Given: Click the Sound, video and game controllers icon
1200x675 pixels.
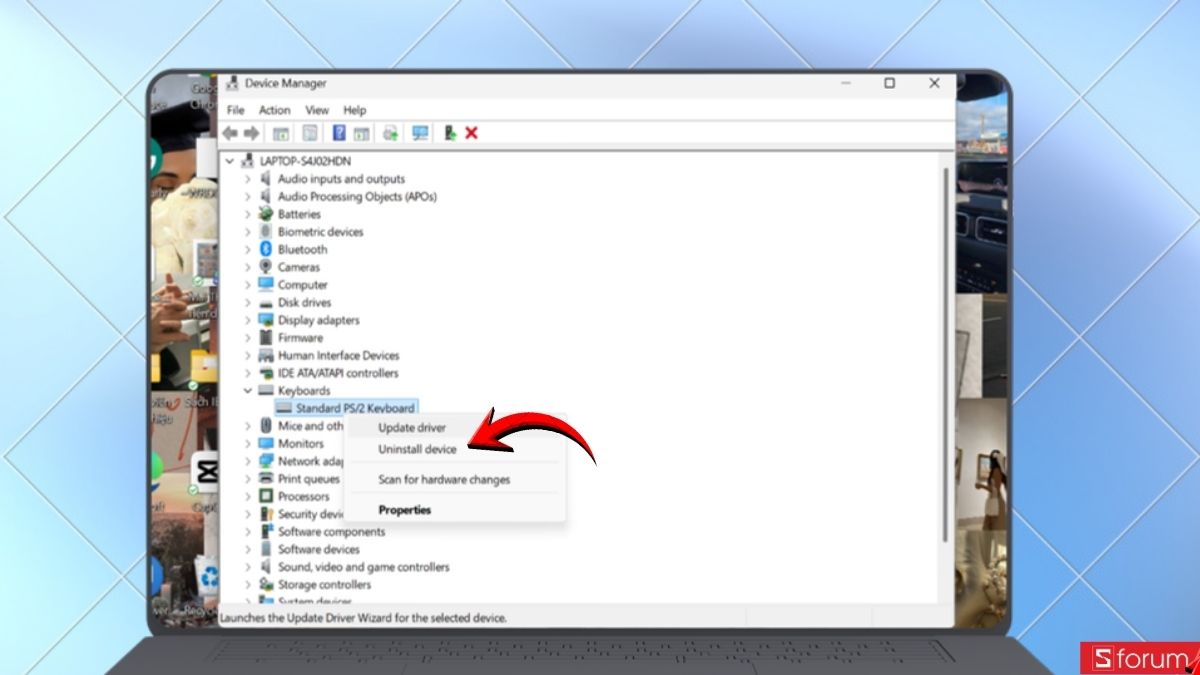Looking at the screenshot, I should click(x=266, y=567).
